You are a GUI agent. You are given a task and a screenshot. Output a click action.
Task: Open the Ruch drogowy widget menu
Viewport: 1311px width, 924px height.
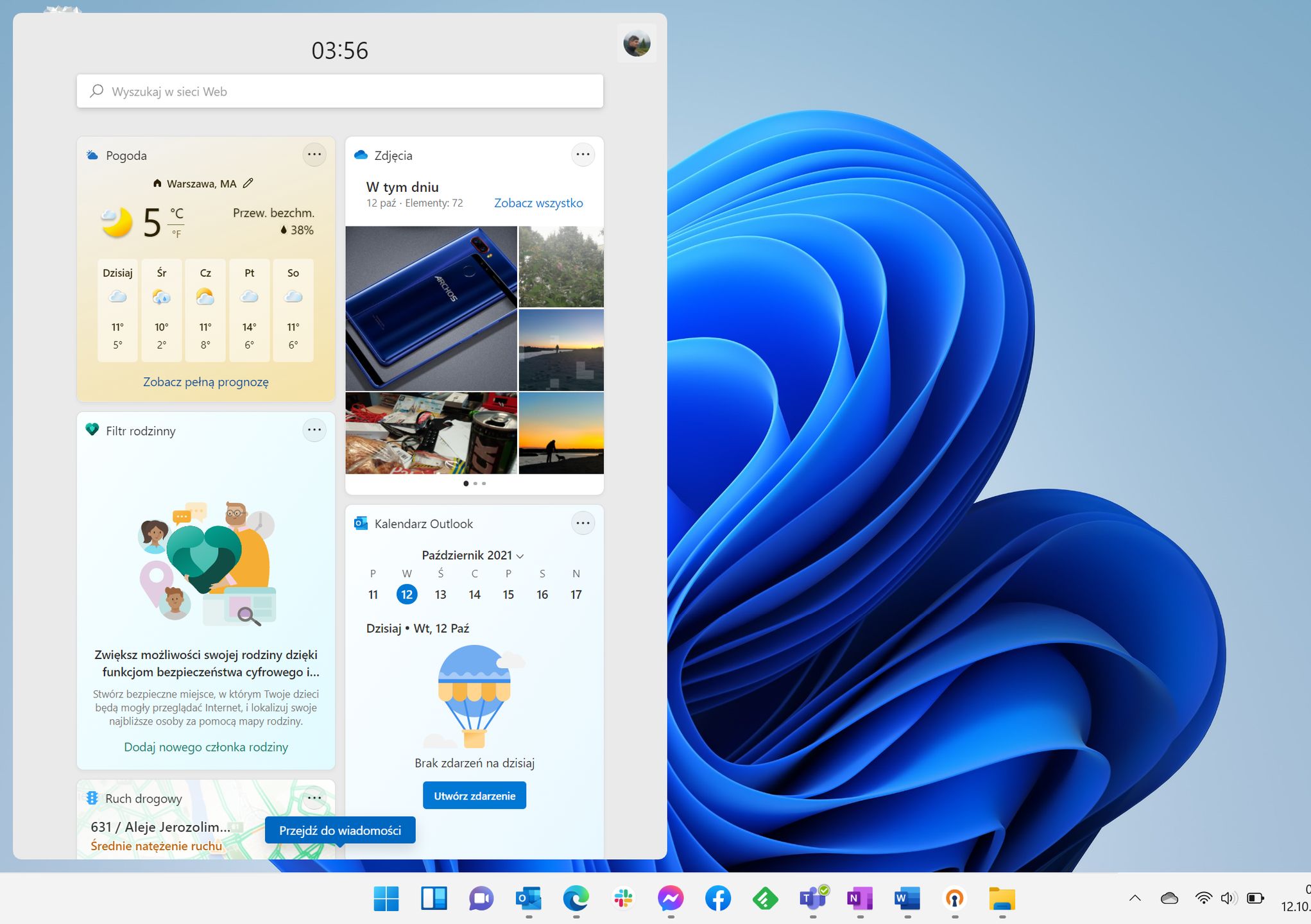tap(314, 797)
